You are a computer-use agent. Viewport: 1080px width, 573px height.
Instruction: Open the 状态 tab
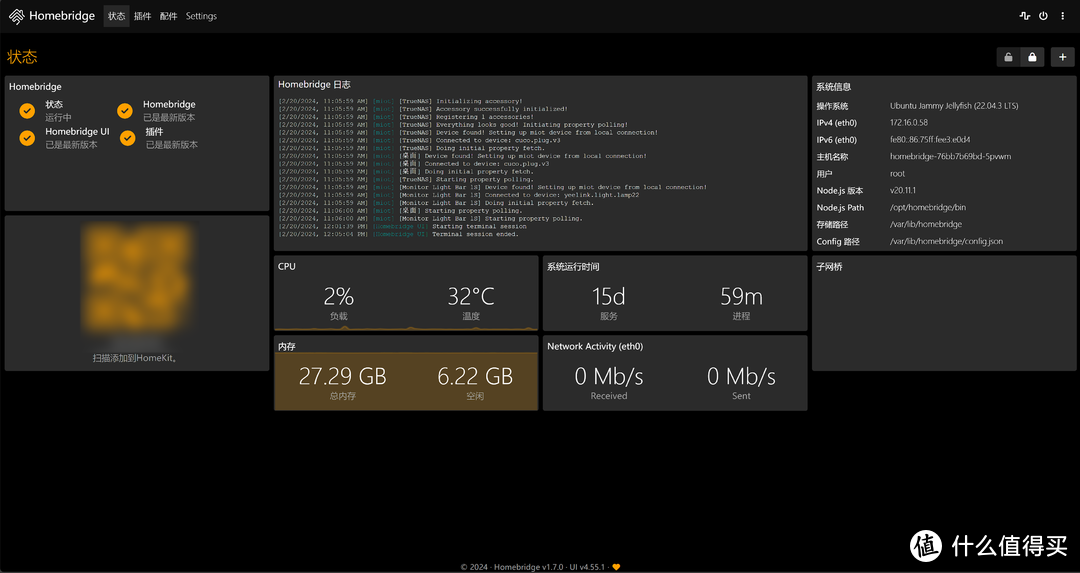116,16
